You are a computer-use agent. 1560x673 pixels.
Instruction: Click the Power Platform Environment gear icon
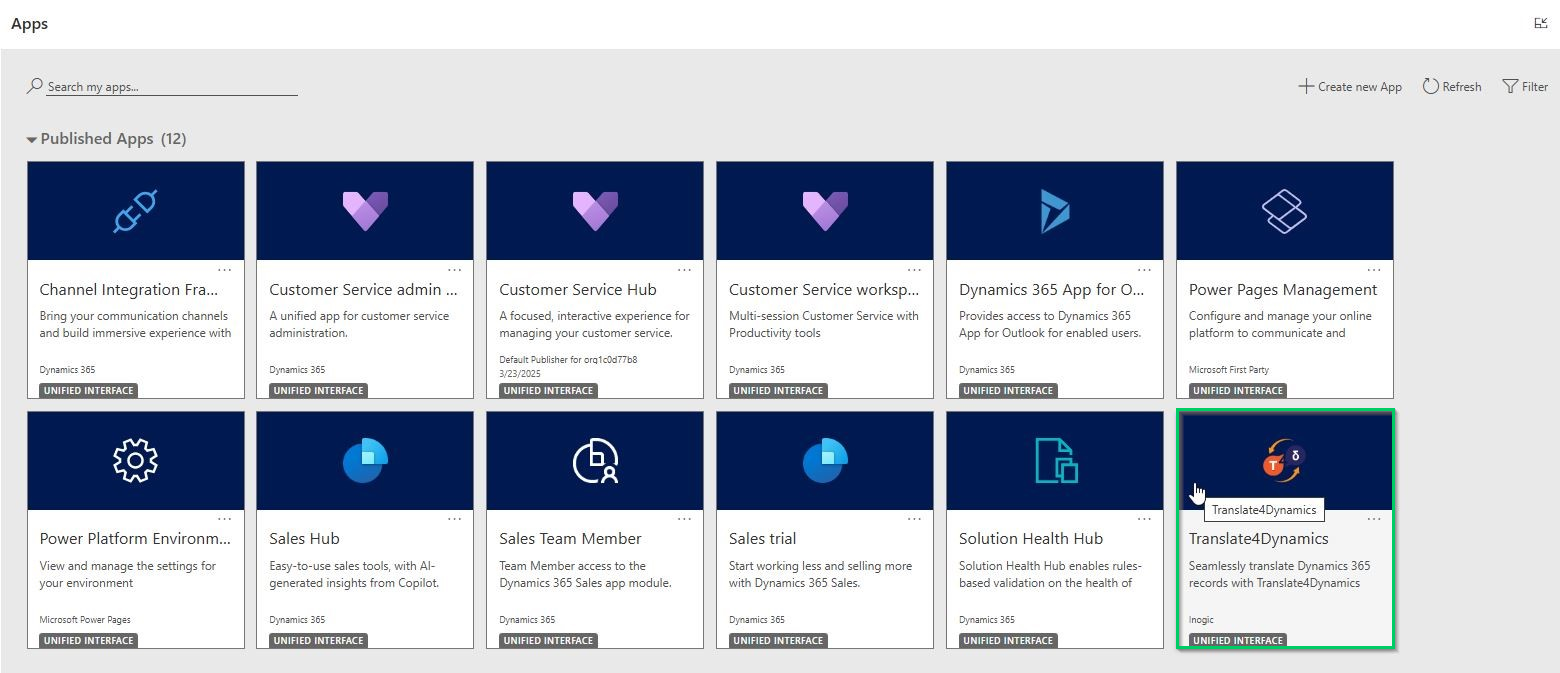135,461
